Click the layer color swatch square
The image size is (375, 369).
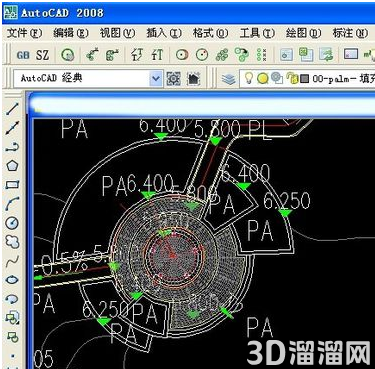[x=305, y=79]
